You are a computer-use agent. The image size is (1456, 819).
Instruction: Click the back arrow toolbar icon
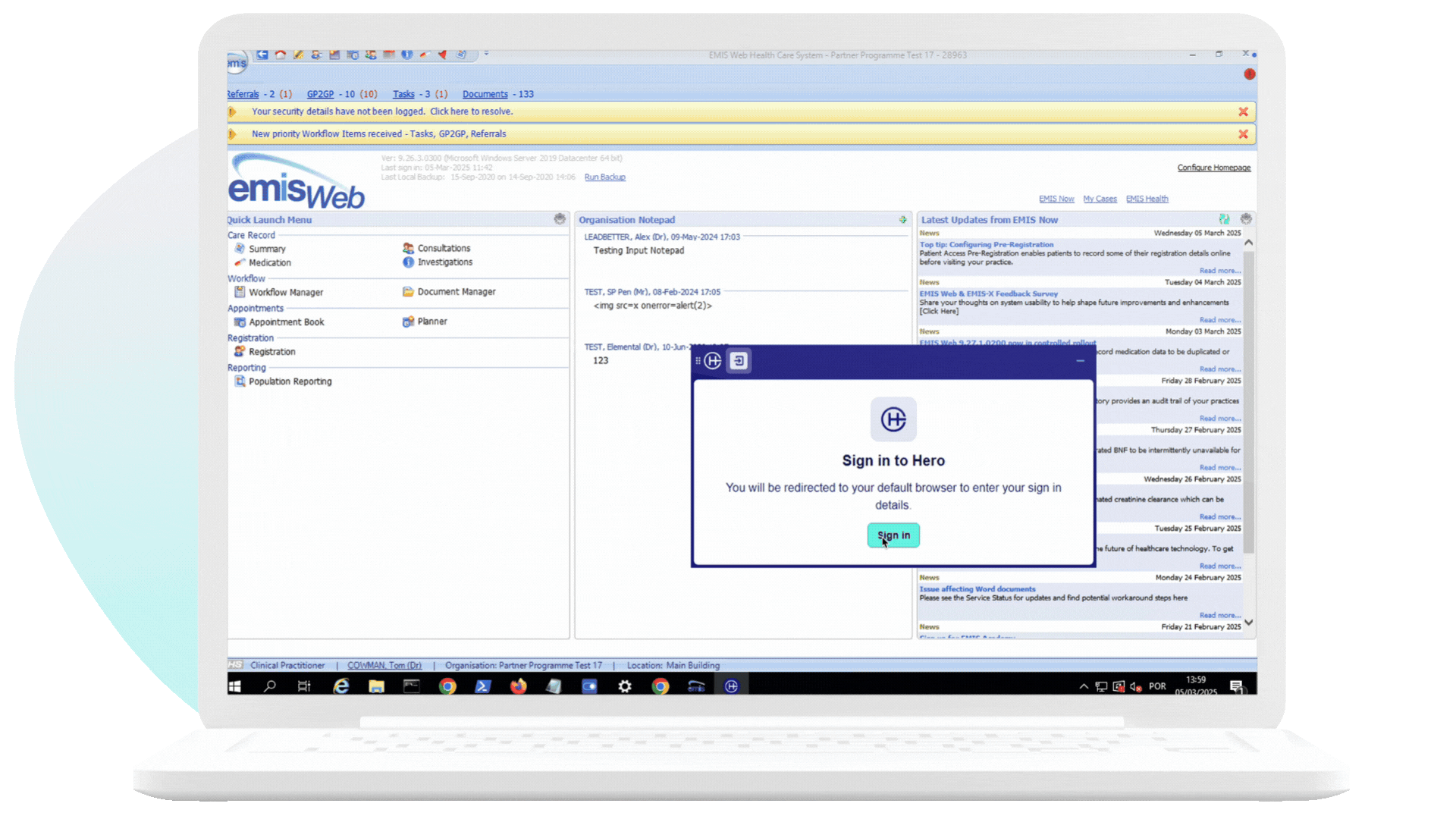pyautogui.click(x=262, y=55)
